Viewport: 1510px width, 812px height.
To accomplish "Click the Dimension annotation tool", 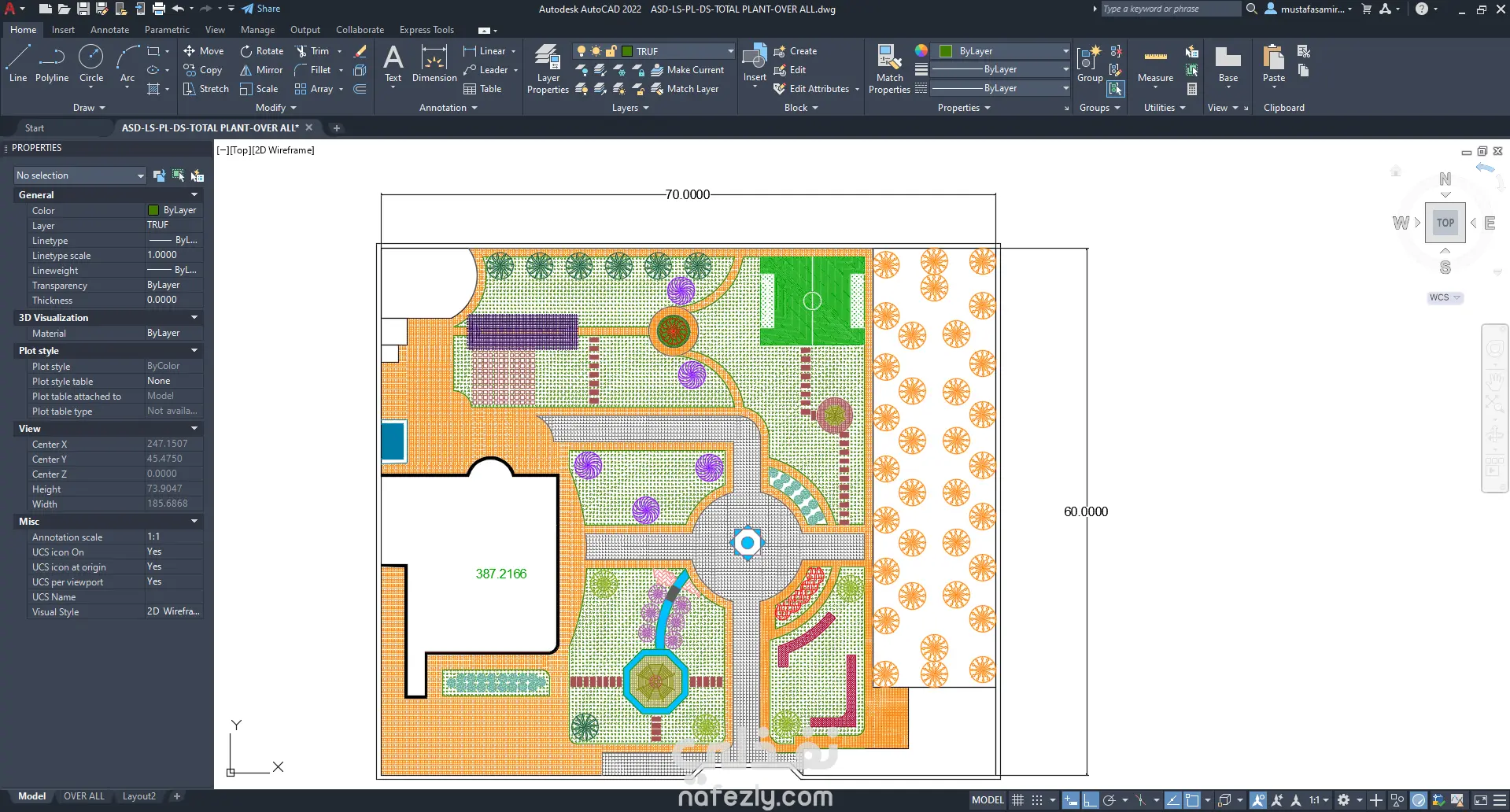I will click(x=434, y=64).
